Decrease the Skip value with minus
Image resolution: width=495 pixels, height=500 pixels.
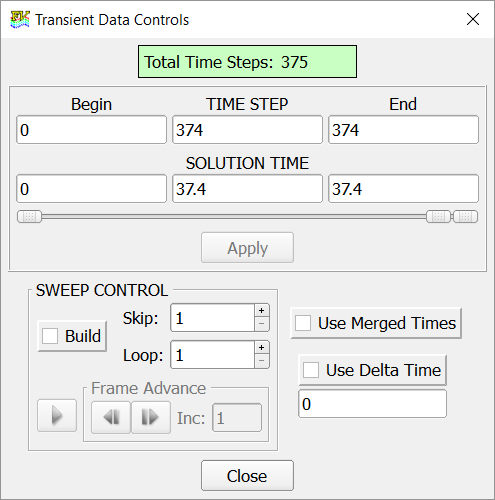[262, 324]
